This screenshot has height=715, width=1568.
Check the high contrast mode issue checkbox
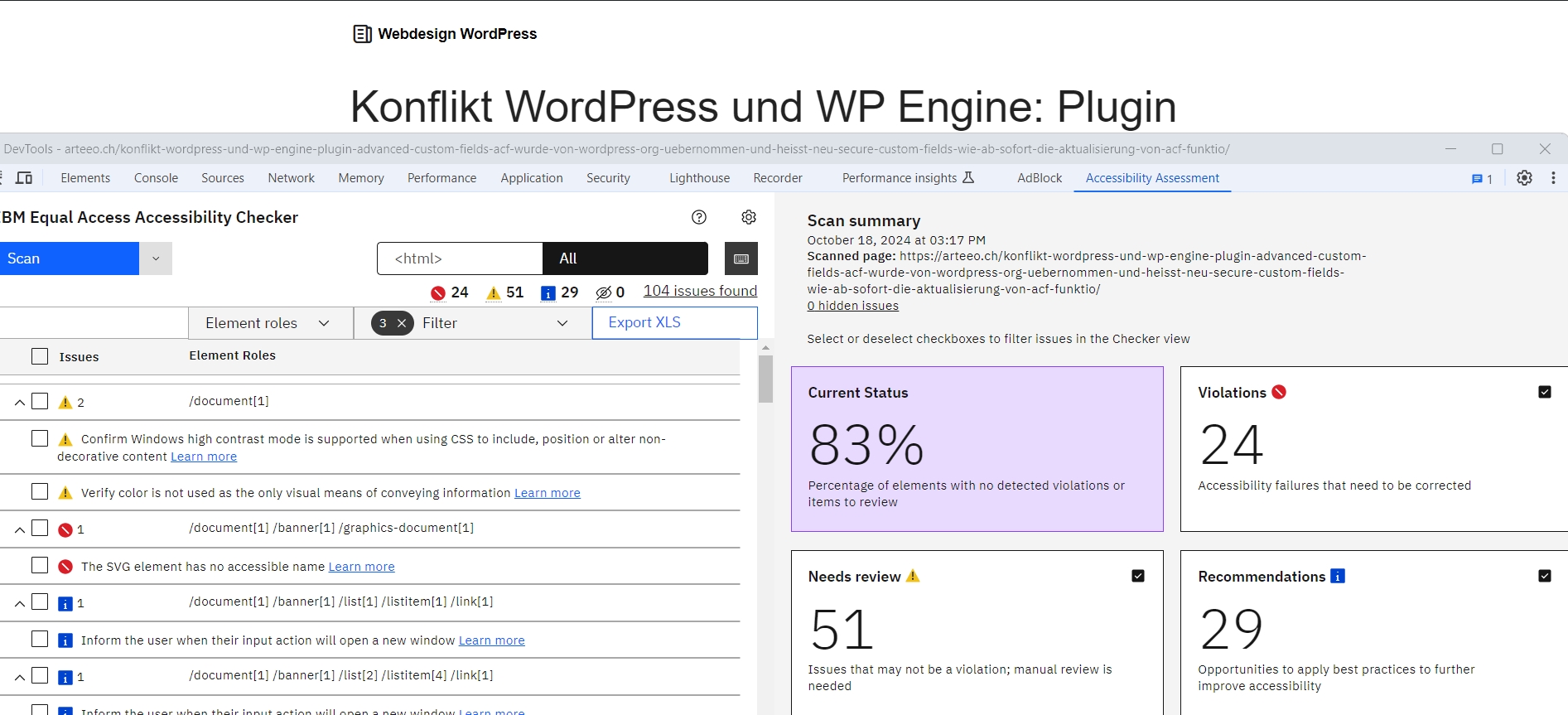coord(40,438)
